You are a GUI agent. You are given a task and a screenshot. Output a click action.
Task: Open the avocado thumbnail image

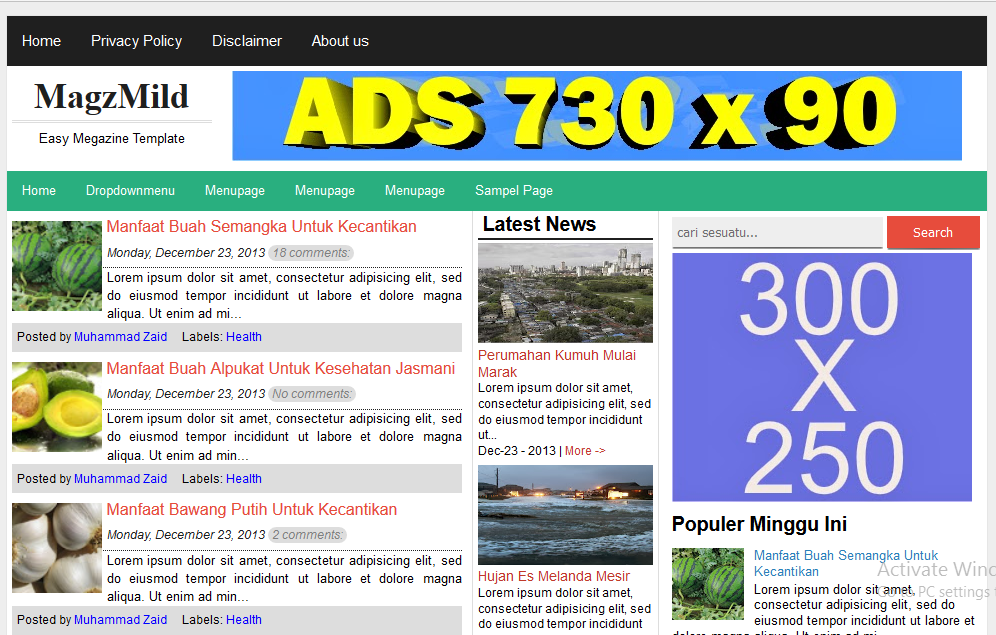[57, 407]
